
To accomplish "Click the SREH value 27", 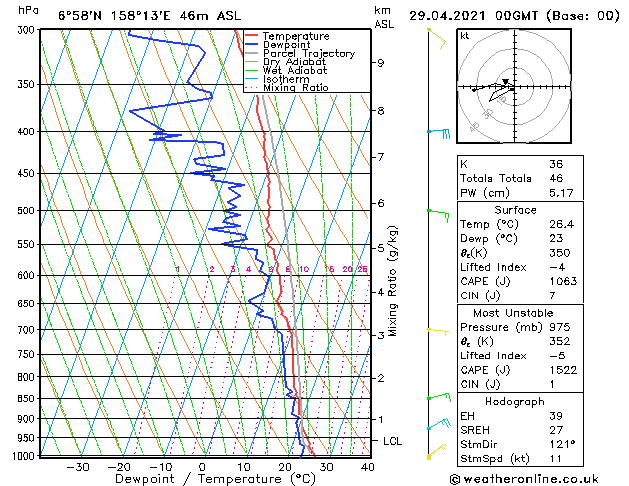I will 556,430.
